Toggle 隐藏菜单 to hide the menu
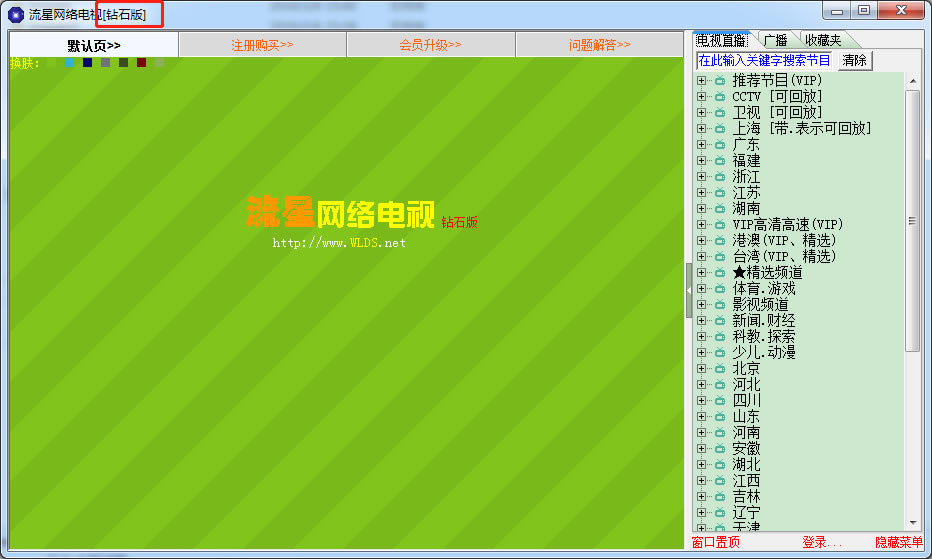The height and width of the screenshot is (559, 932). pos(899,542)
